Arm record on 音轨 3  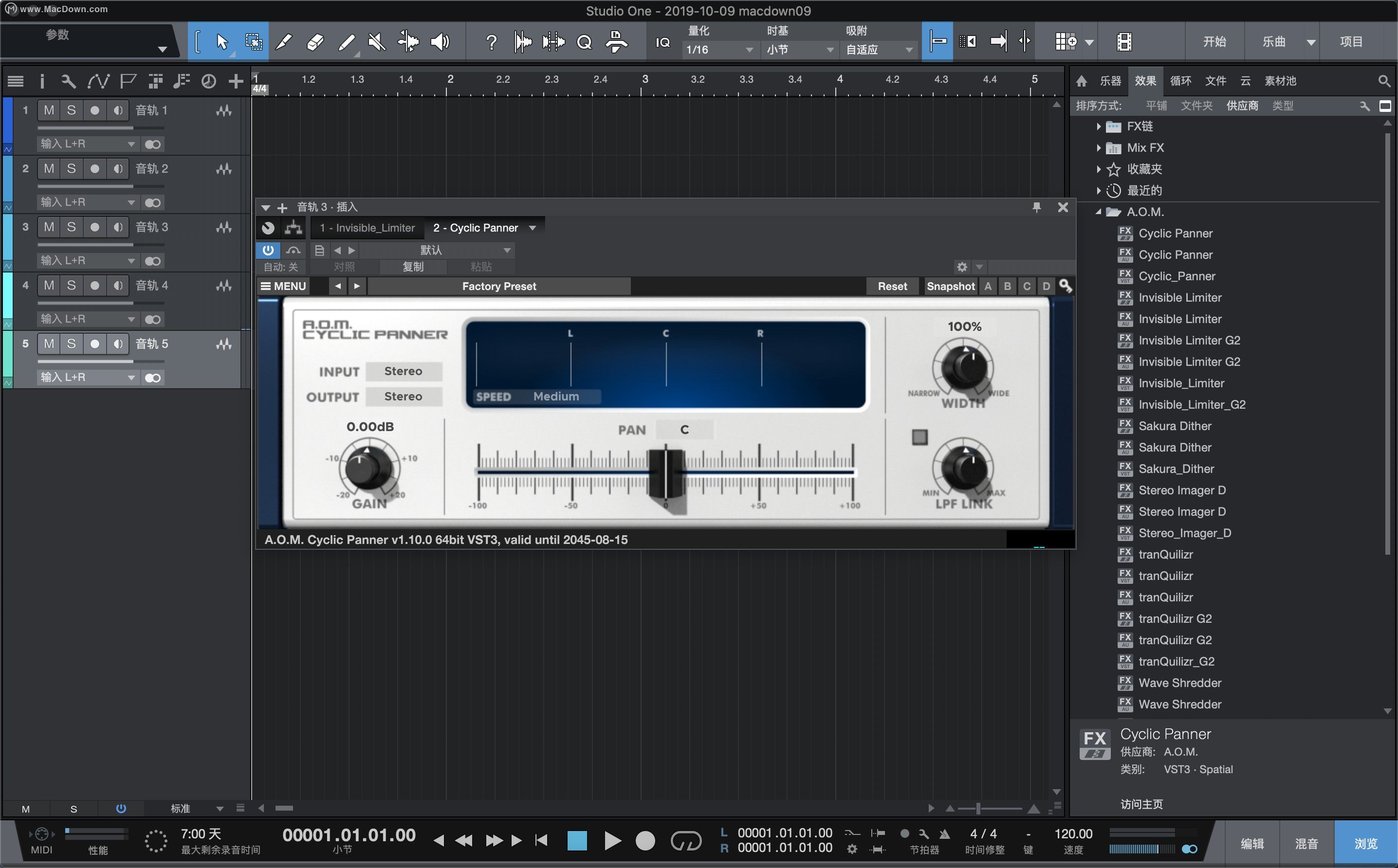pos(95,227)
